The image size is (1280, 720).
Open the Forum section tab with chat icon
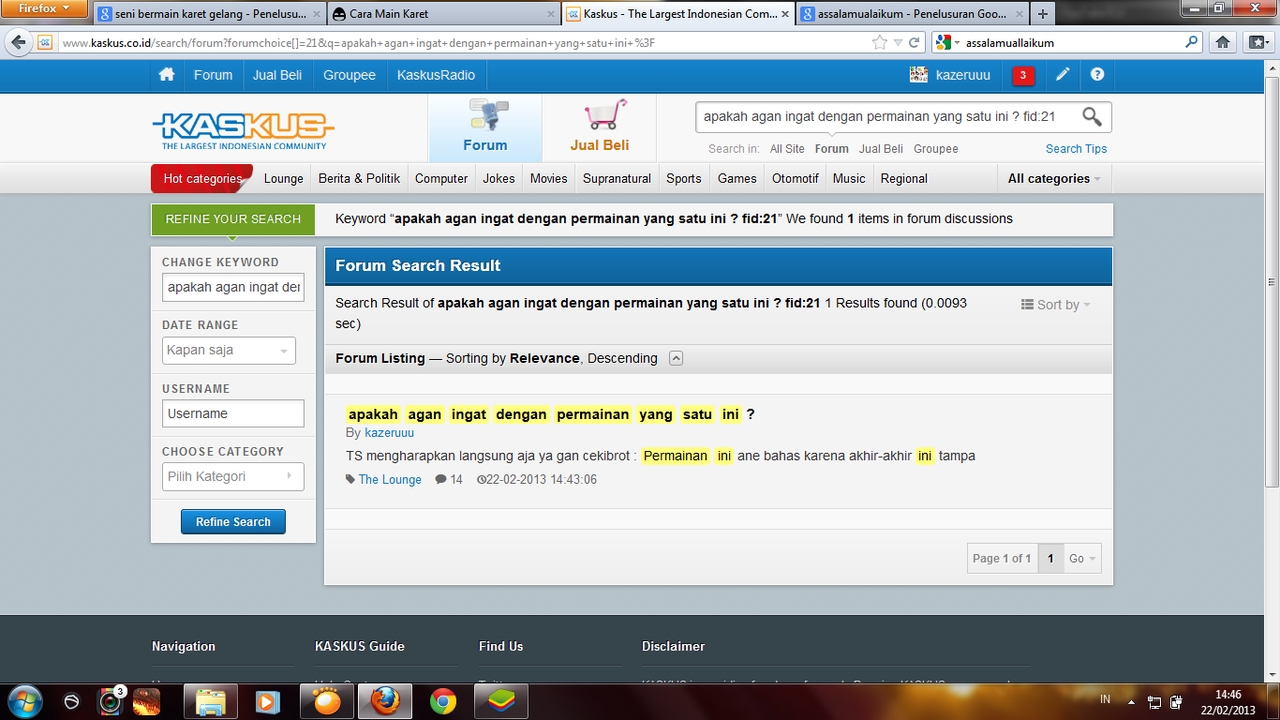pyautogui.click(x=485, y=128)
